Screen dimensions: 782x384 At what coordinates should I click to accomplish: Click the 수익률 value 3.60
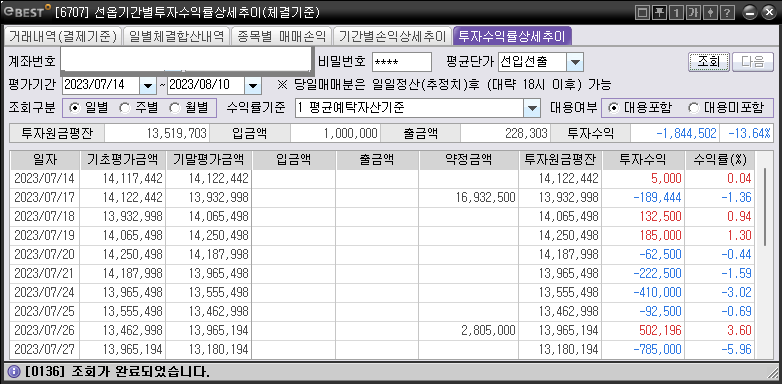[739, 331]
